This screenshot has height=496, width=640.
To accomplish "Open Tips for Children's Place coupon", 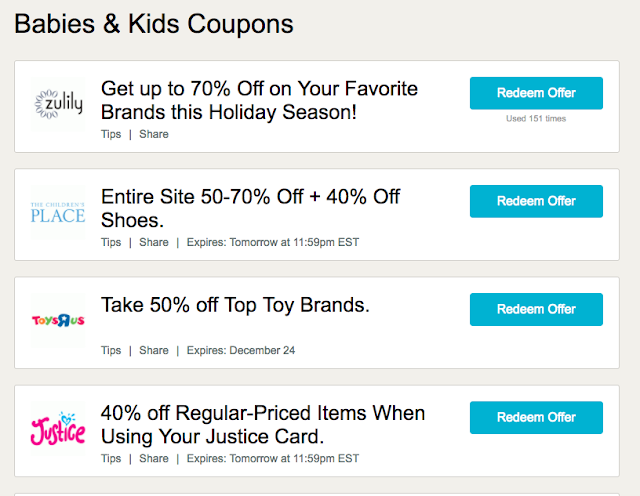I will click(111, 242).
